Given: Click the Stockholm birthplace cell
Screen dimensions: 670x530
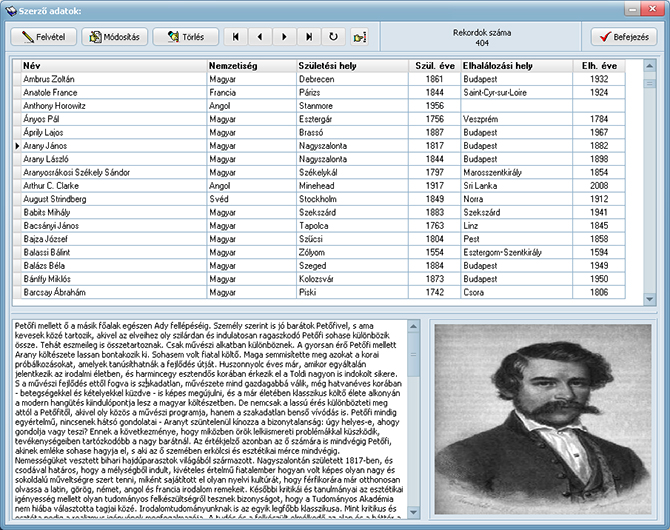Looking at the screenshot, I should pyautogui.click(x=352, y=199).
